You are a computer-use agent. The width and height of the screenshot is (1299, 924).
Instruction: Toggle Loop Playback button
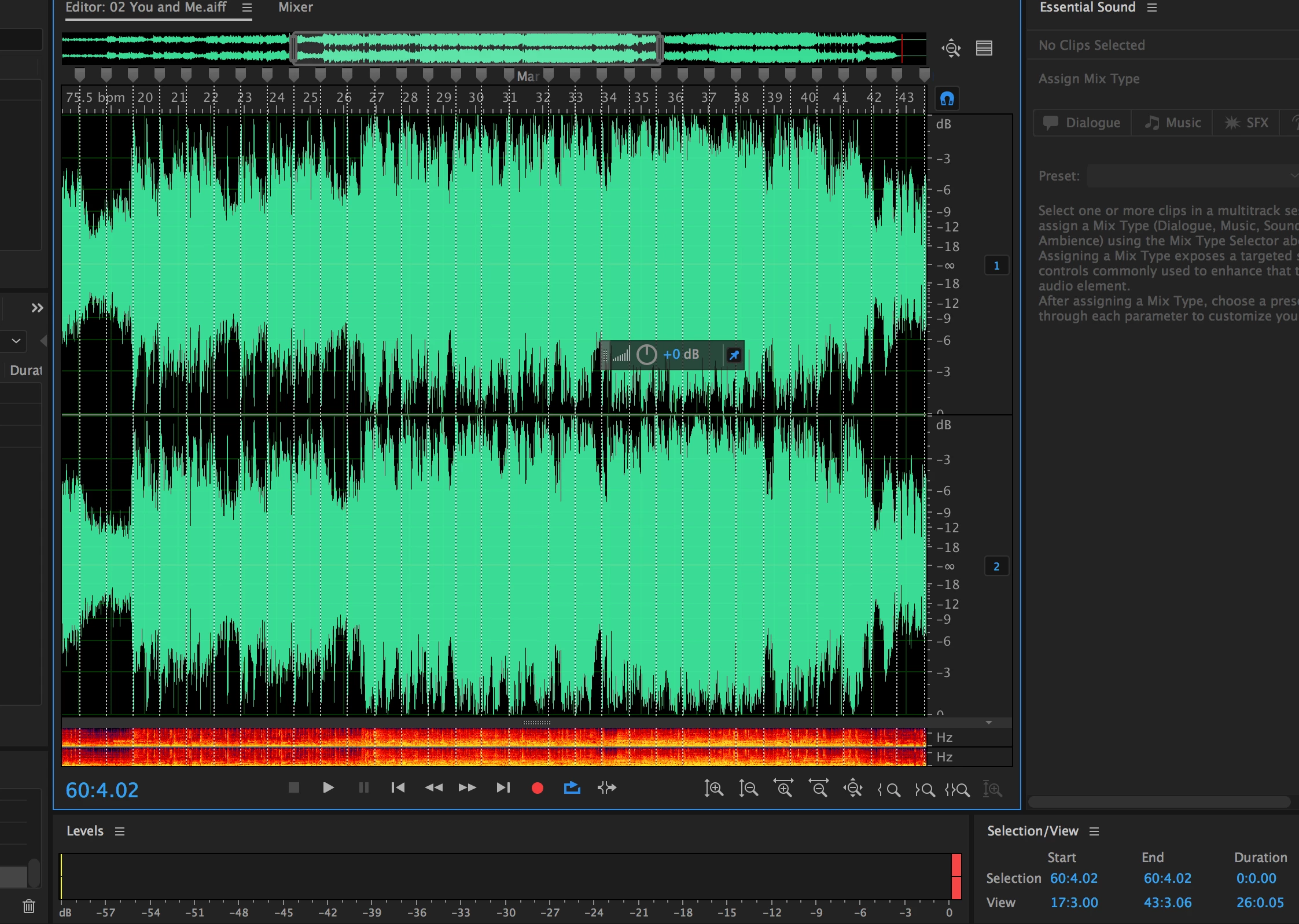pos(572,787)
